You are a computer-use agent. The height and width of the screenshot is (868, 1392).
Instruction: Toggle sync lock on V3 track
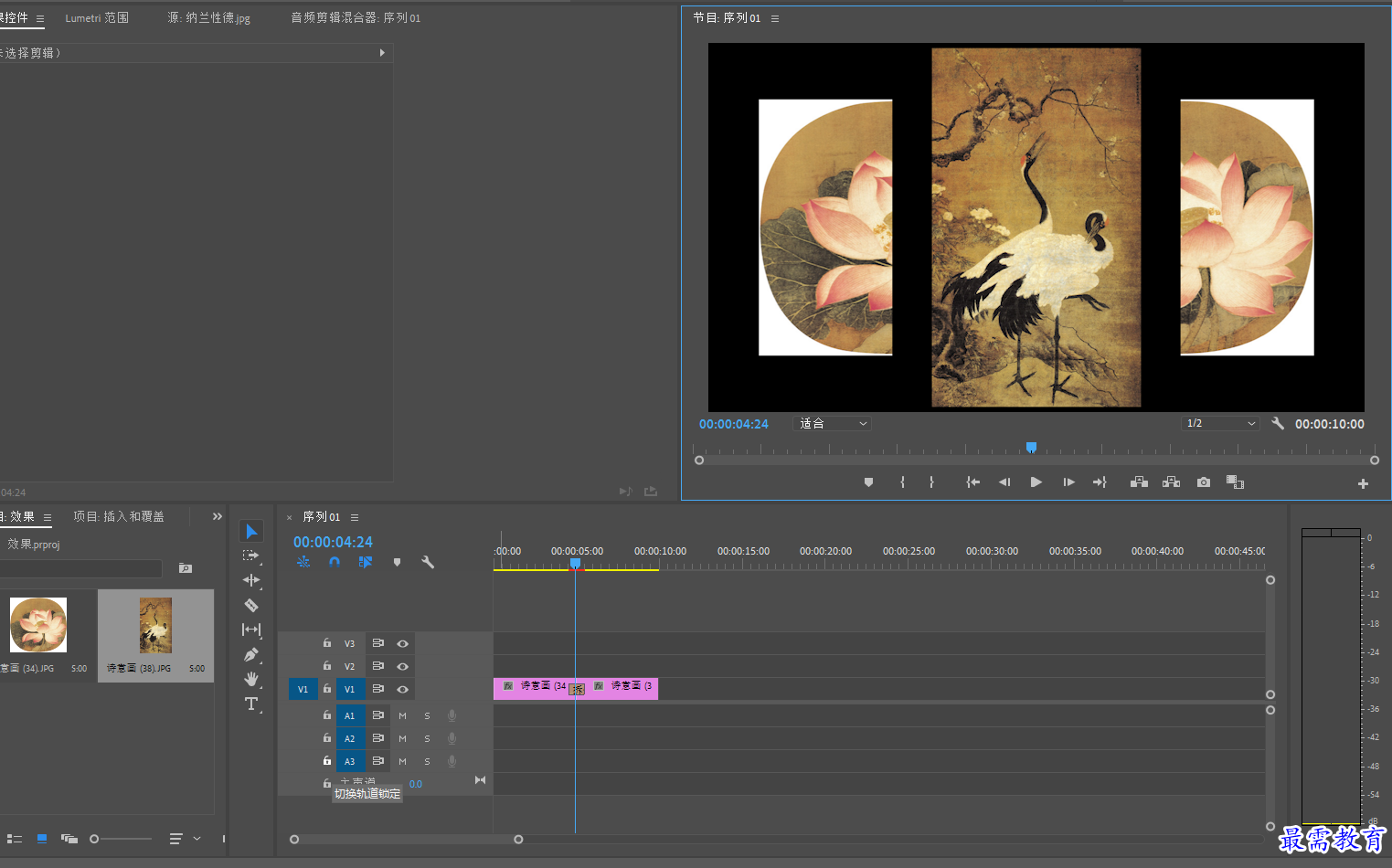tap(377, 643)
